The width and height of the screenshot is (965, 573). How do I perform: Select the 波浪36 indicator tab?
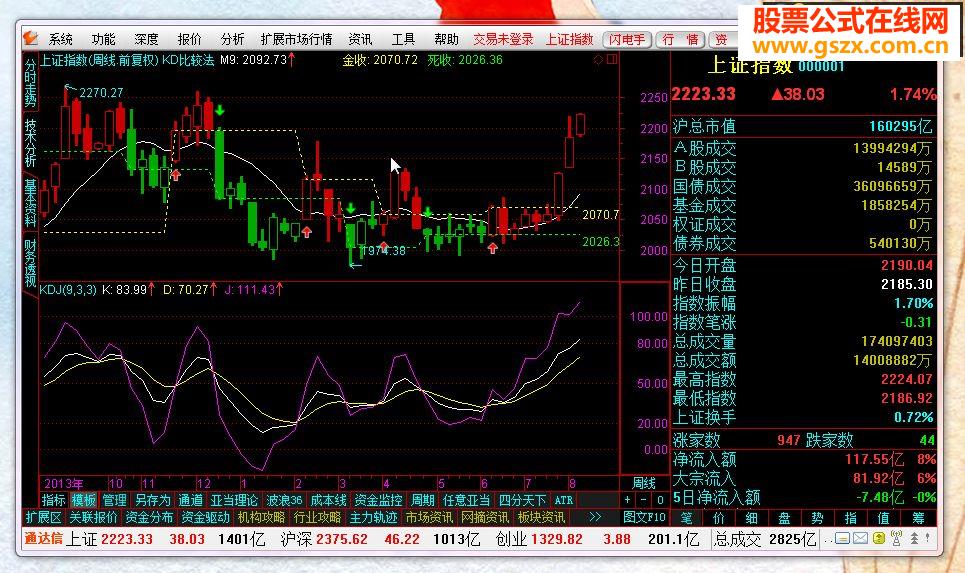(x=284, y=500)
